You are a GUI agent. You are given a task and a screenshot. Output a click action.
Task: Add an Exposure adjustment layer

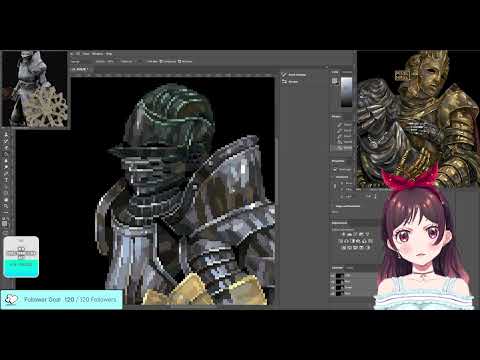coord(361,234)
